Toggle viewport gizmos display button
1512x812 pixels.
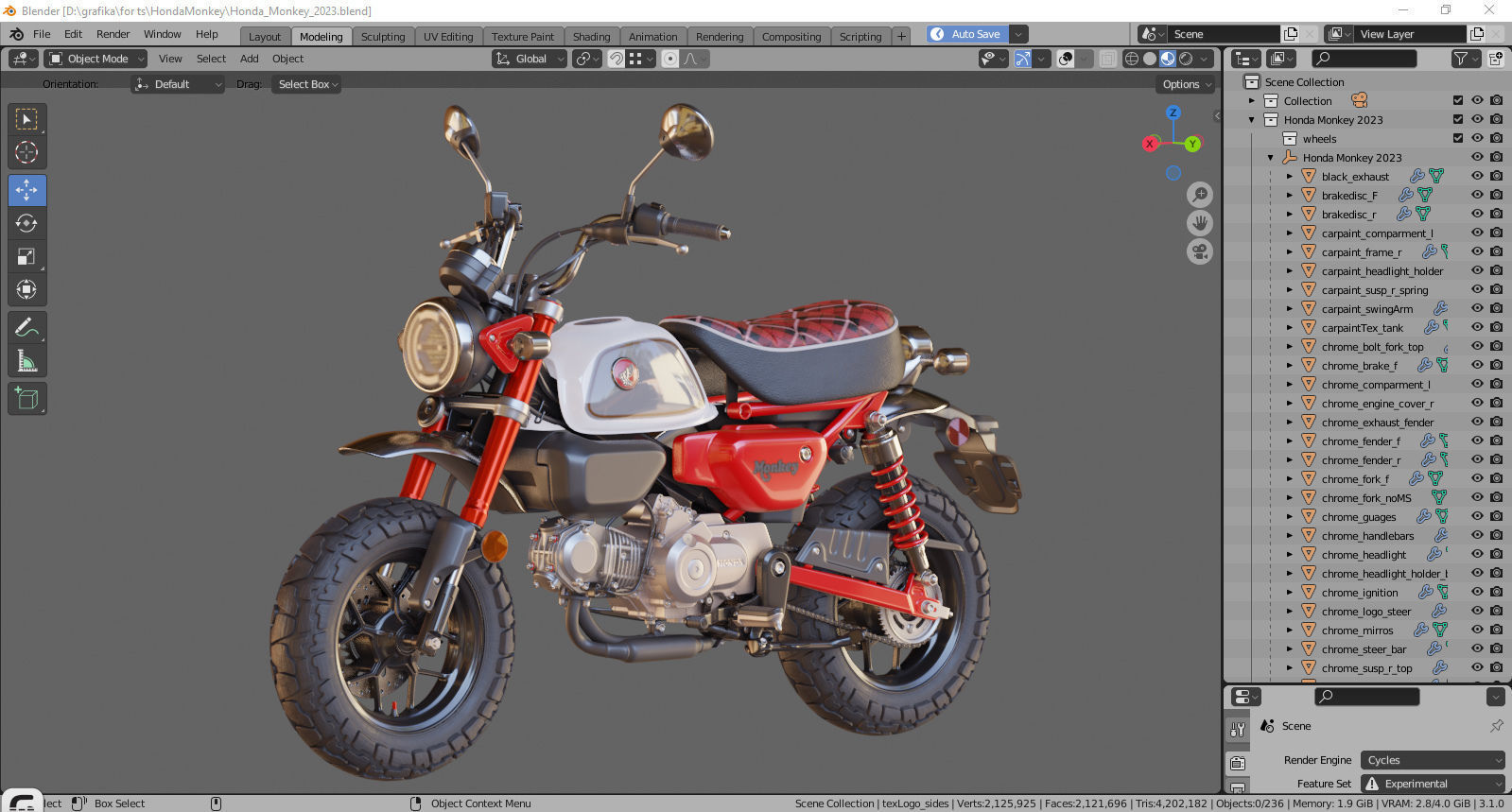(x=1023, y=59)
